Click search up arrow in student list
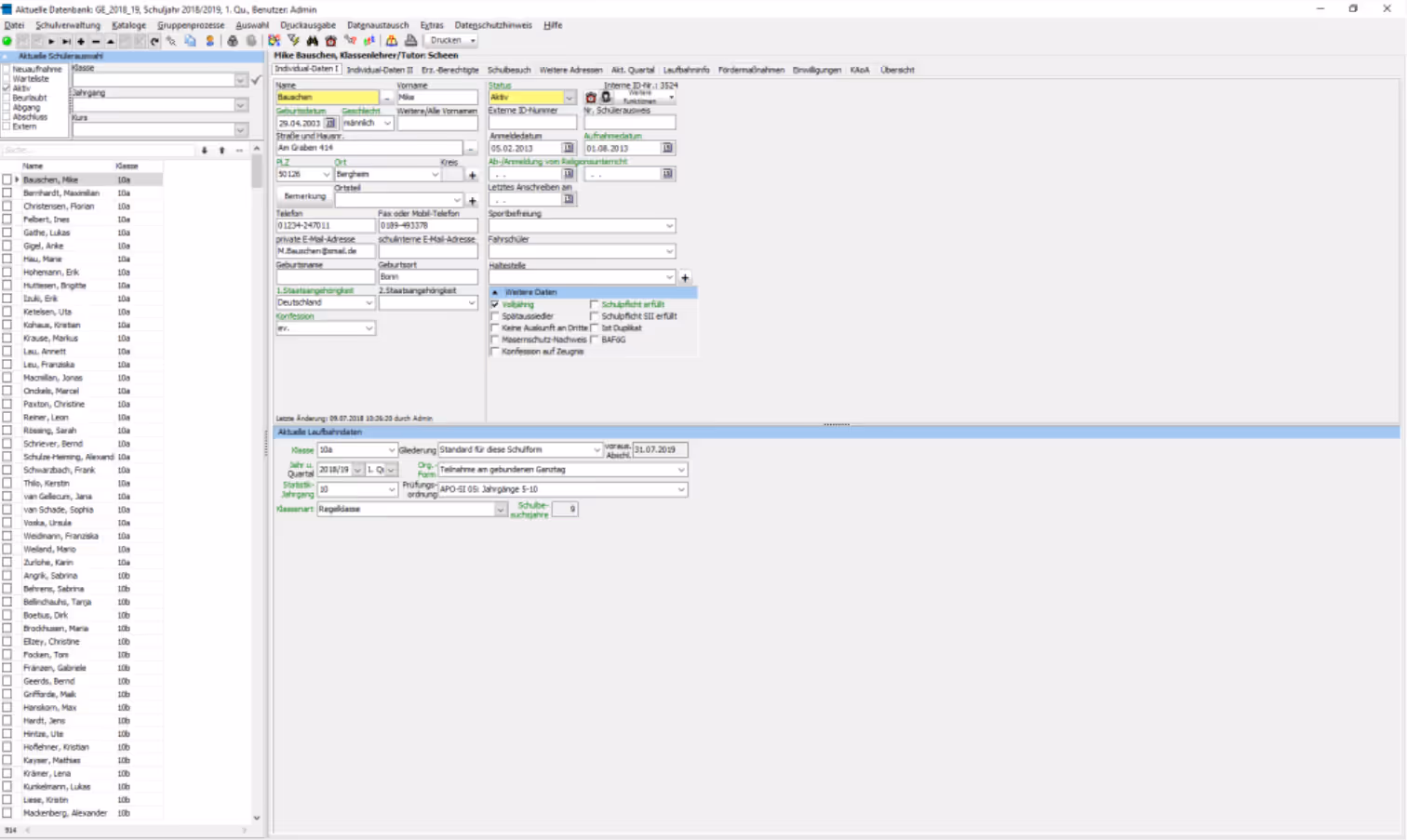The width and height of the screenshot is (1407, 840). pyautogui.click(x=221, y=150)
